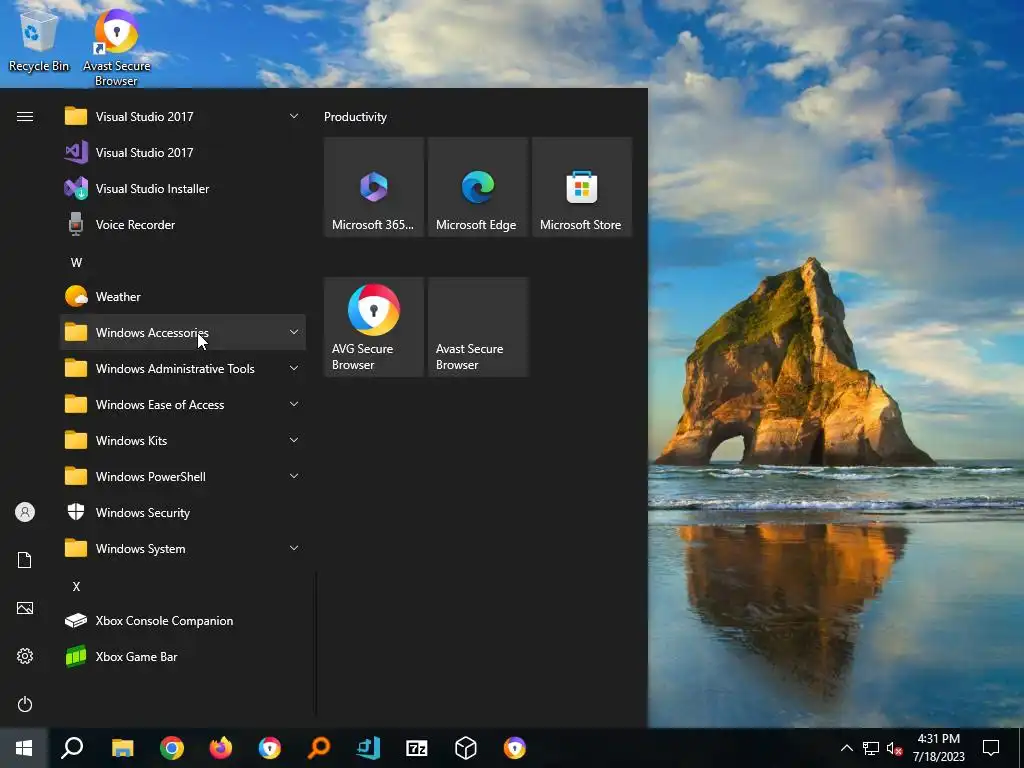The height and width of the screenshot is (768, 1024).
Task: Open the notification center icon
Action: tap(991, 748)
